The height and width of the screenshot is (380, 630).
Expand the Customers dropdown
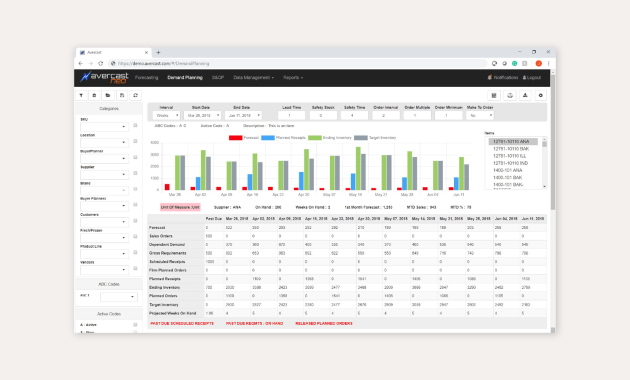tap(104, 222)
